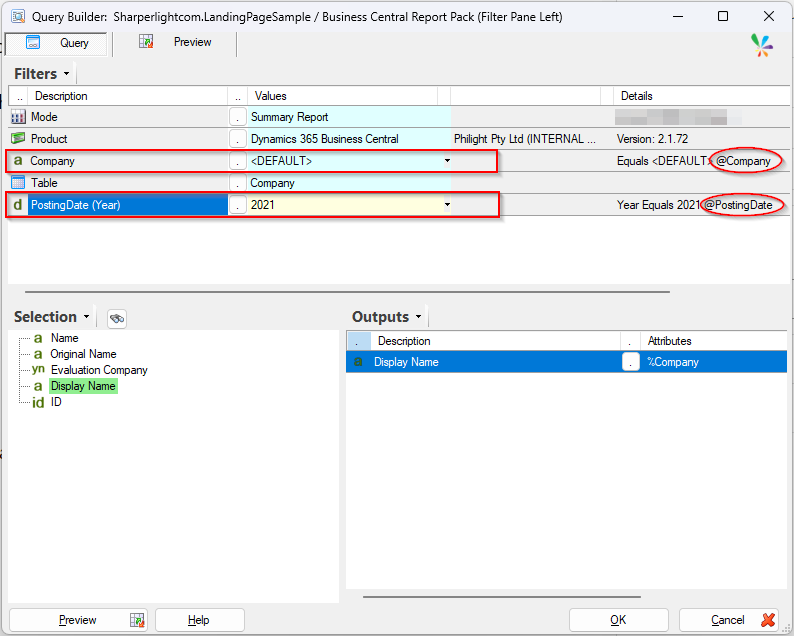Open the Outputs dropdown menu
This screenshot has width=794, height=636.
[x=419, y=316]
